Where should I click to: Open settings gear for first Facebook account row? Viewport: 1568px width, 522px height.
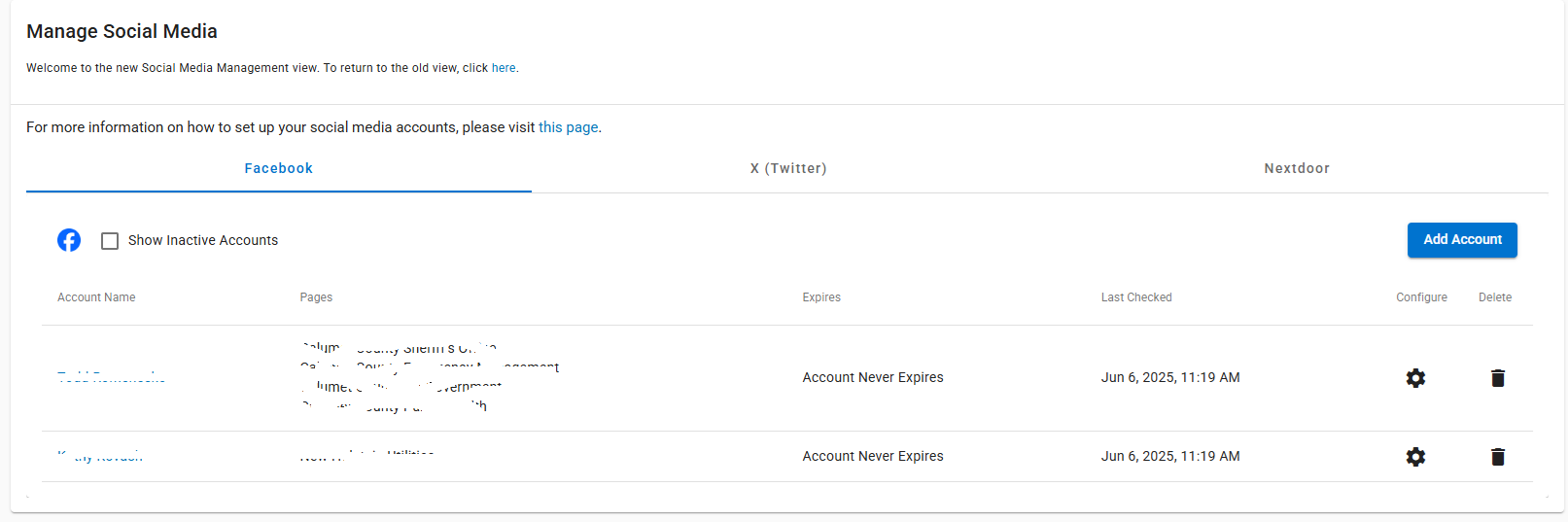point(1415,378)
